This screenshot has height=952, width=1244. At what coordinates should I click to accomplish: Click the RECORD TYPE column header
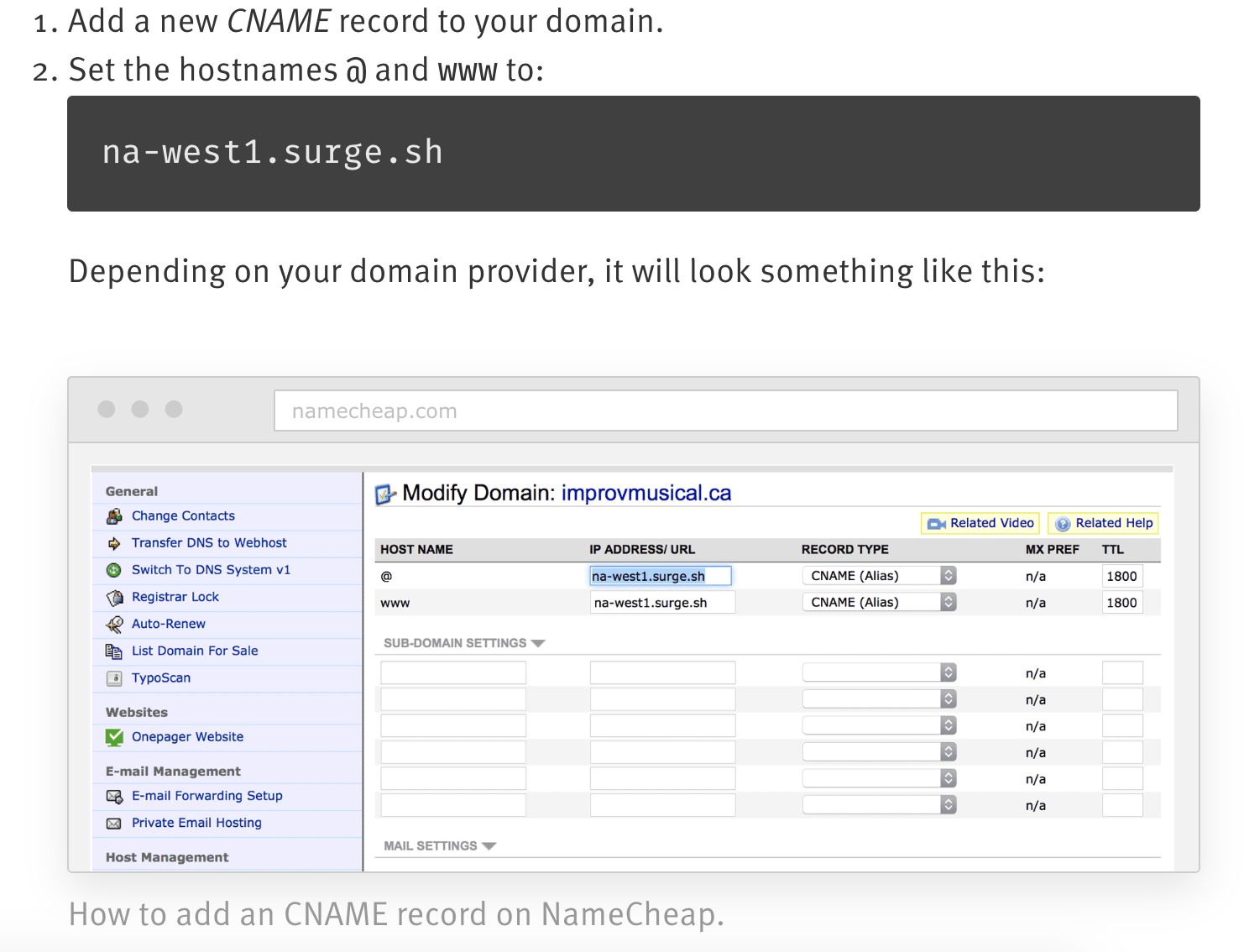click(x=844, y=549)
